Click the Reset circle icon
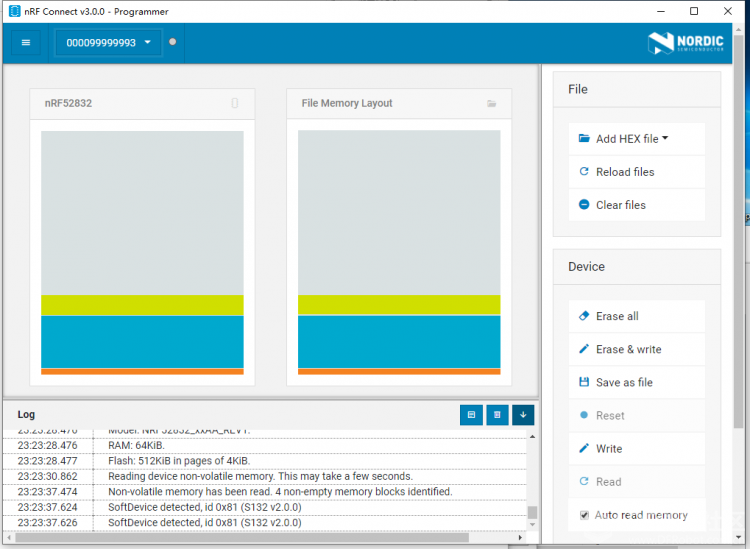 coord(584,415)
